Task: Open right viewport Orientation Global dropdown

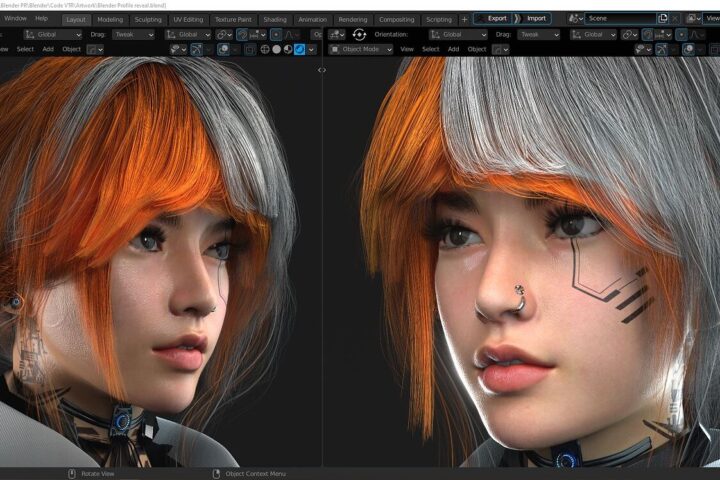Action: 458,34
